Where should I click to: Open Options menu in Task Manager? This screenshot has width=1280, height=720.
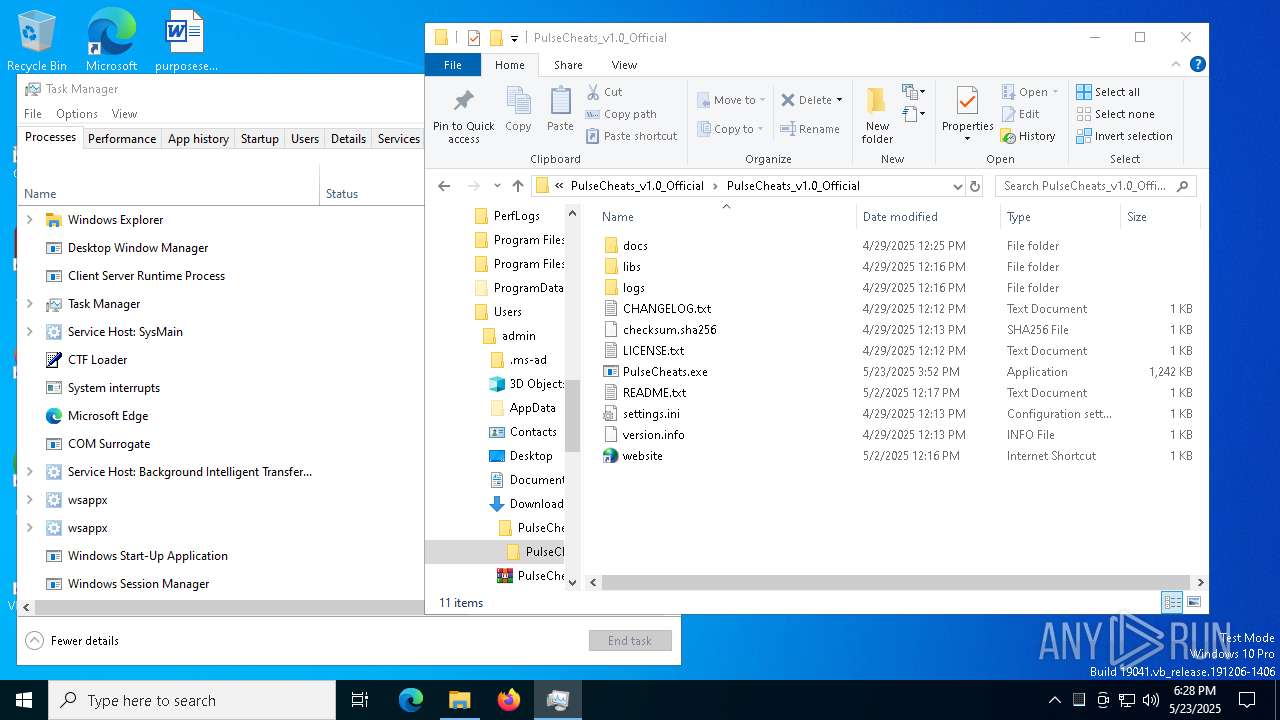tap(77, 114)
